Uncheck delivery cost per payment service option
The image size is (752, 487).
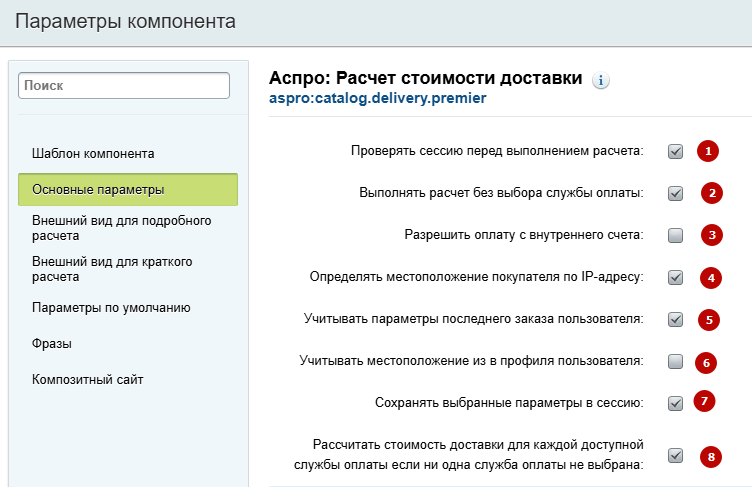click(x=675, y=455)
